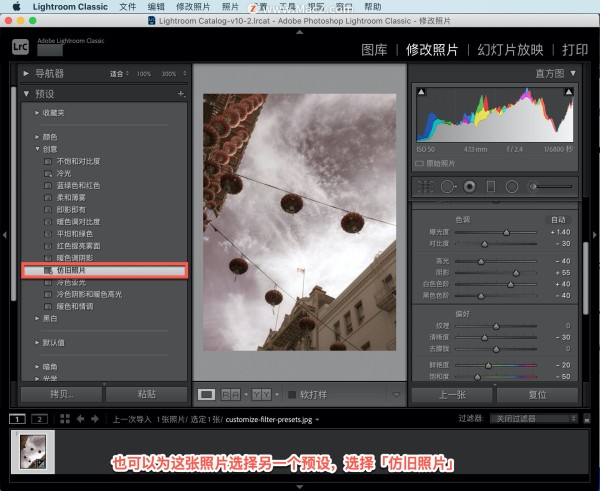Select the Crop Overlay tool icon

pyautogui.click(x=423, y=187)
